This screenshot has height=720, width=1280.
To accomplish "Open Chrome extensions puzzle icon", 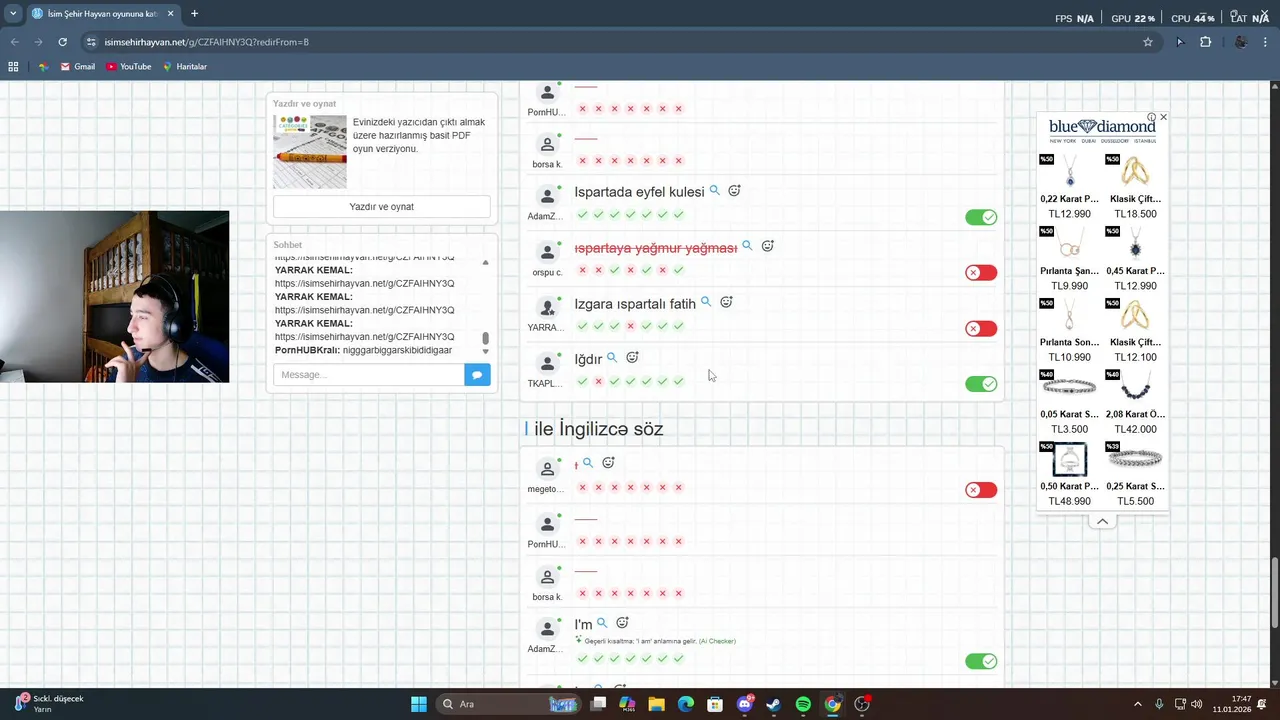I will tap(1205, 42).
